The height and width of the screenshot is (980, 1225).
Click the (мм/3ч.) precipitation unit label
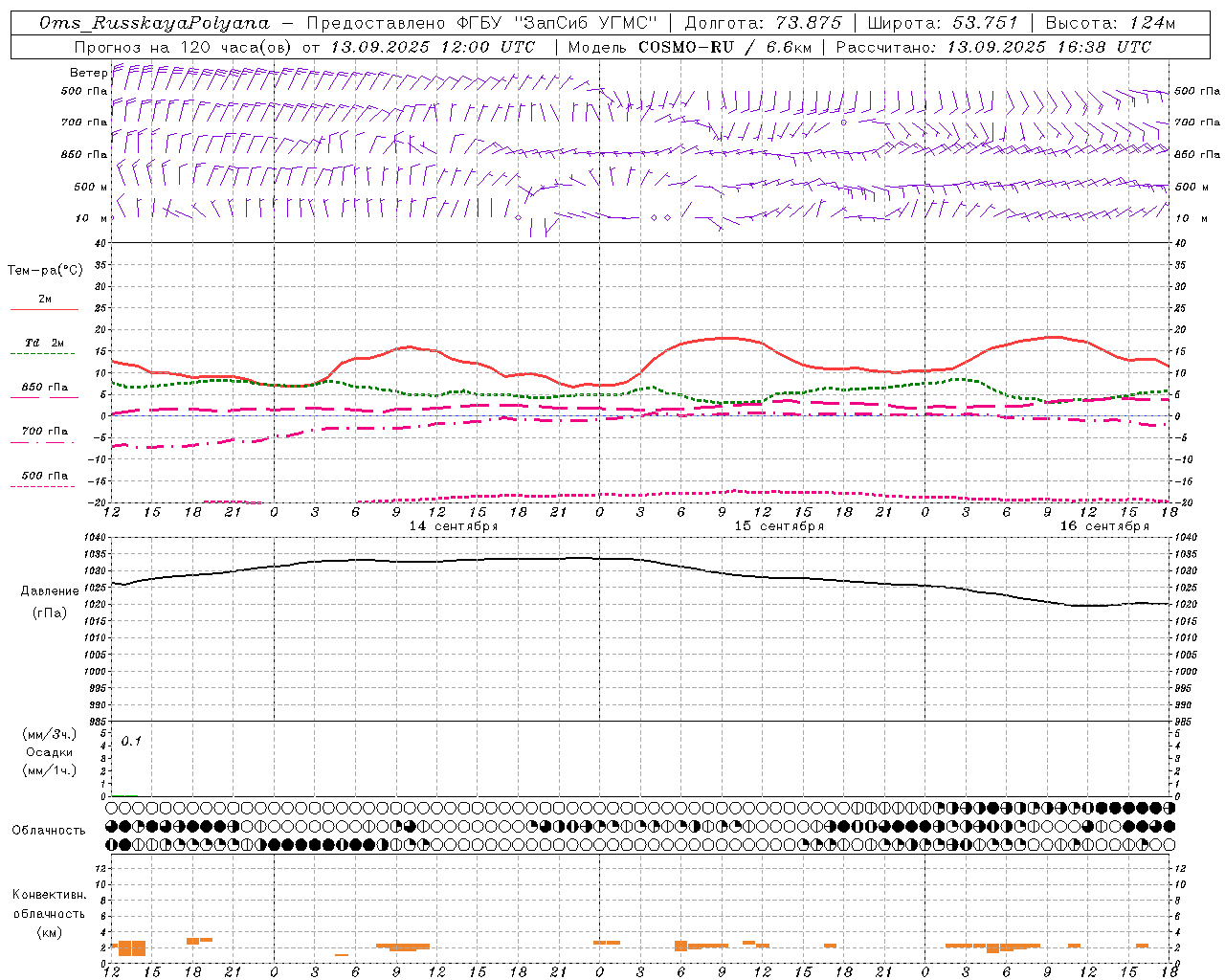coord(50,734)
